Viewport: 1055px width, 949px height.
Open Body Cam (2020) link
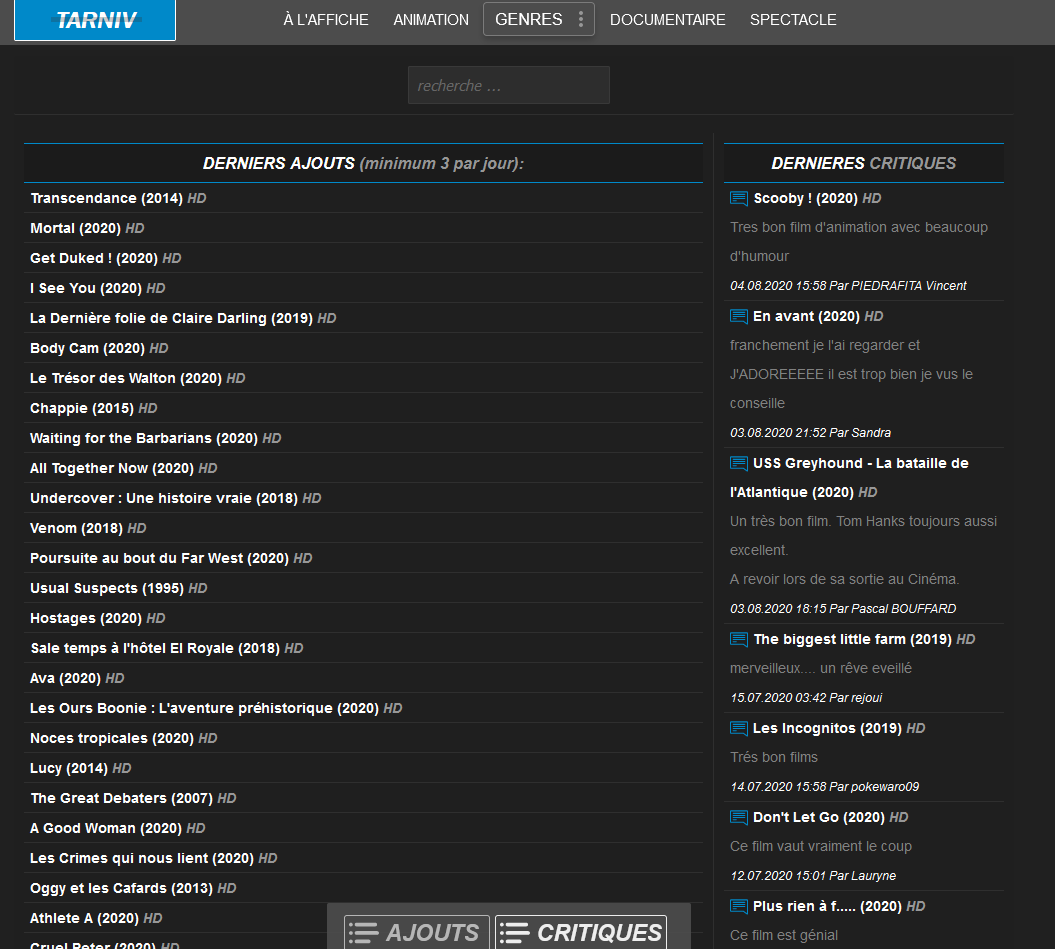[99, 349]
